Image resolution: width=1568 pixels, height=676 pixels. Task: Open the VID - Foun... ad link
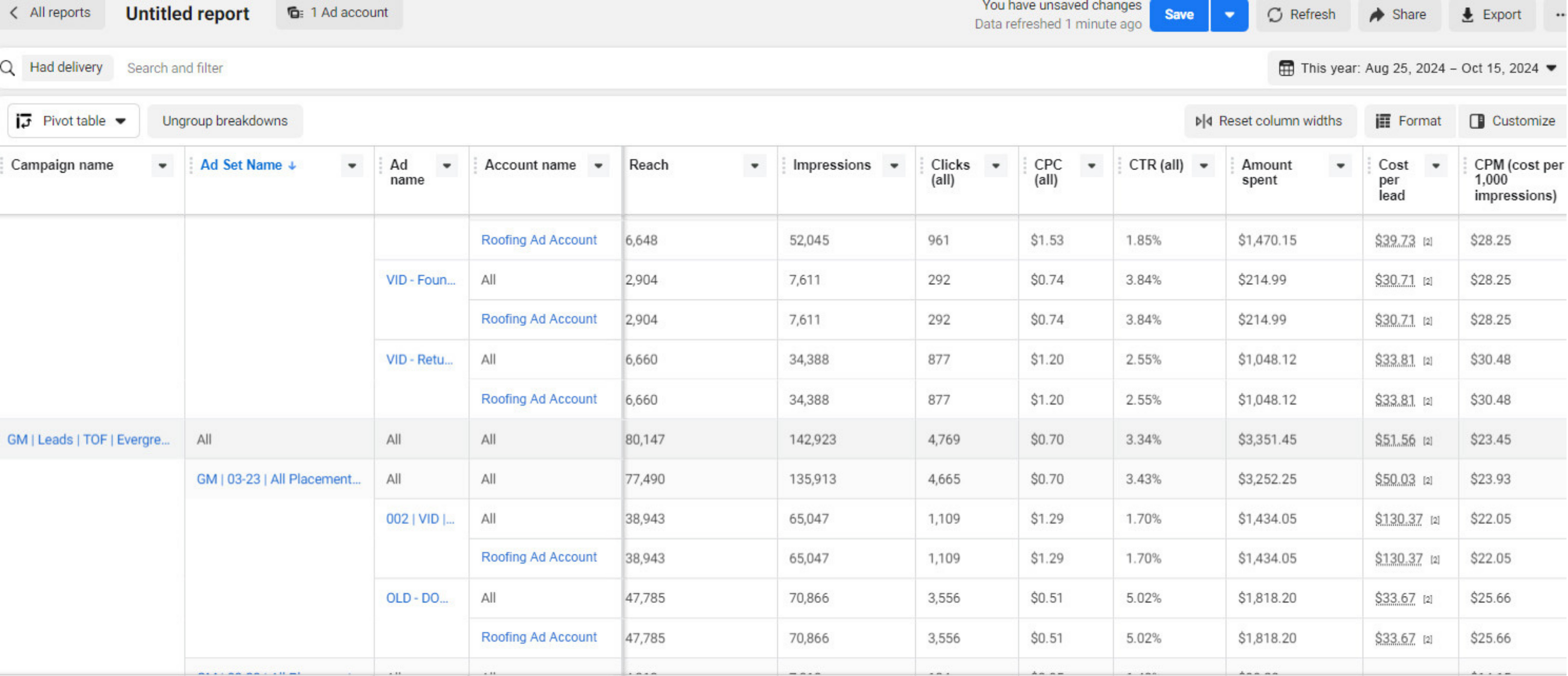pos(420,280)
